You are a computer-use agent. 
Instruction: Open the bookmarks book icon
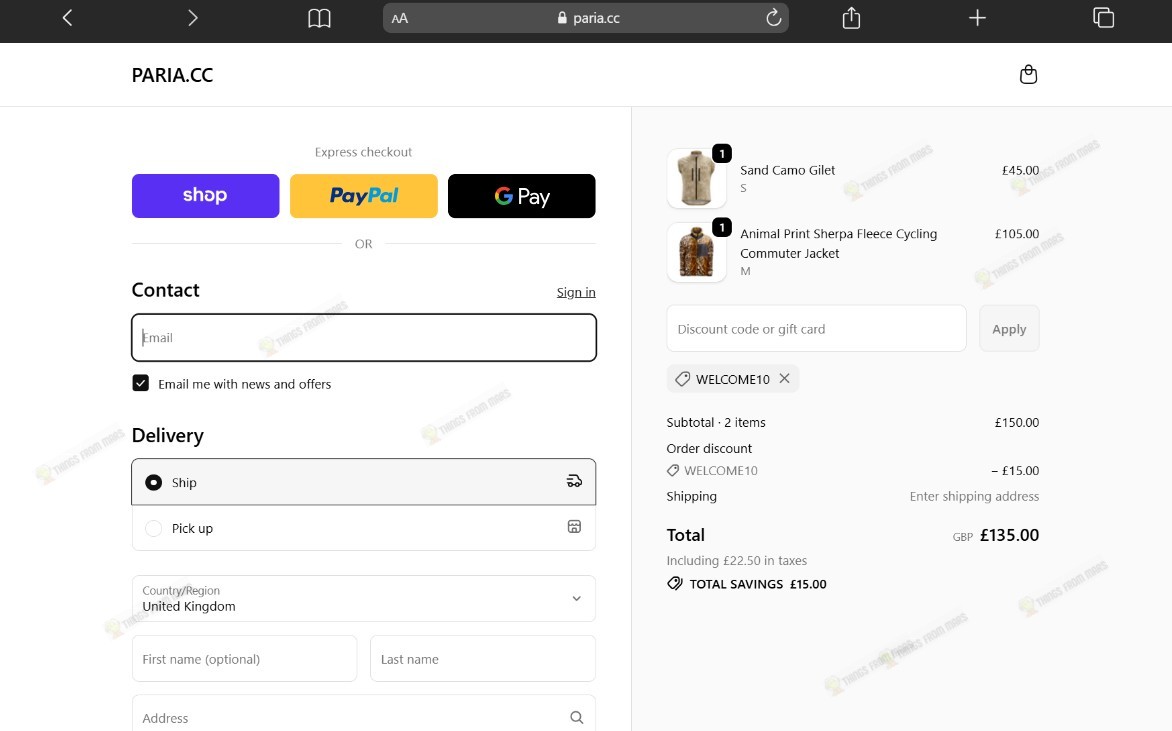coord(319,18)
